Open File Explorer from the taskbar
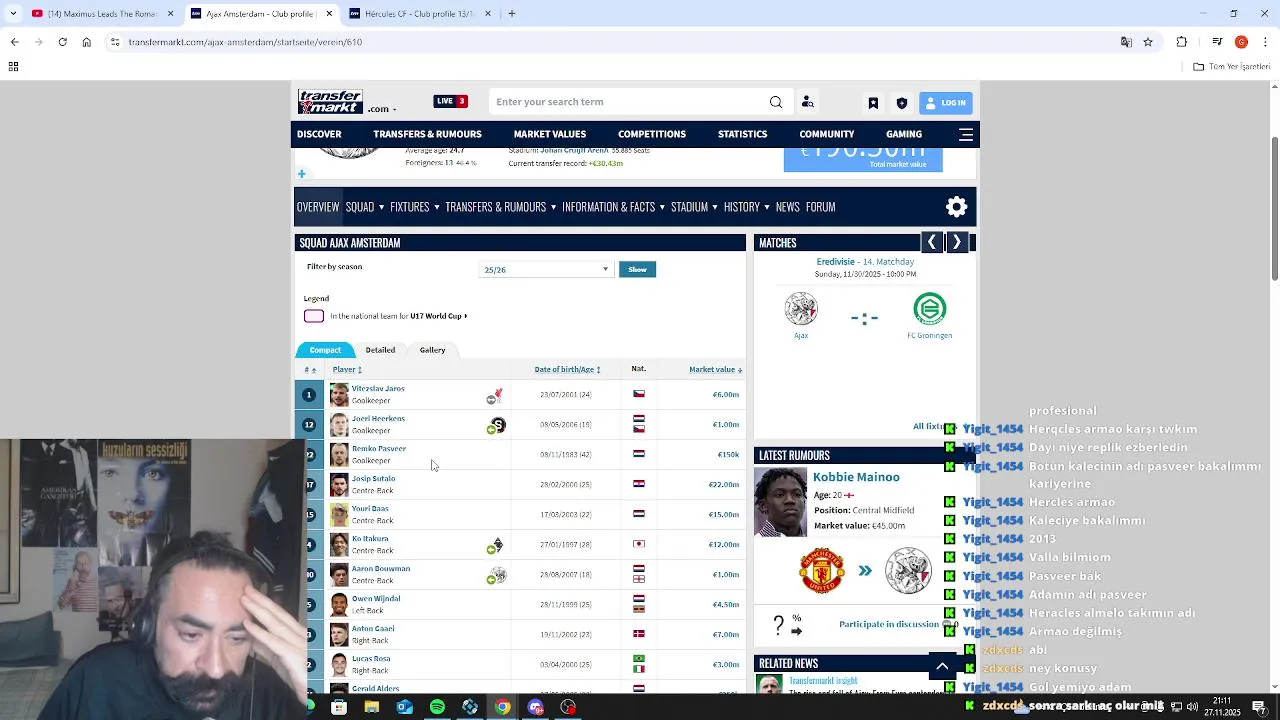 [372, 707]
